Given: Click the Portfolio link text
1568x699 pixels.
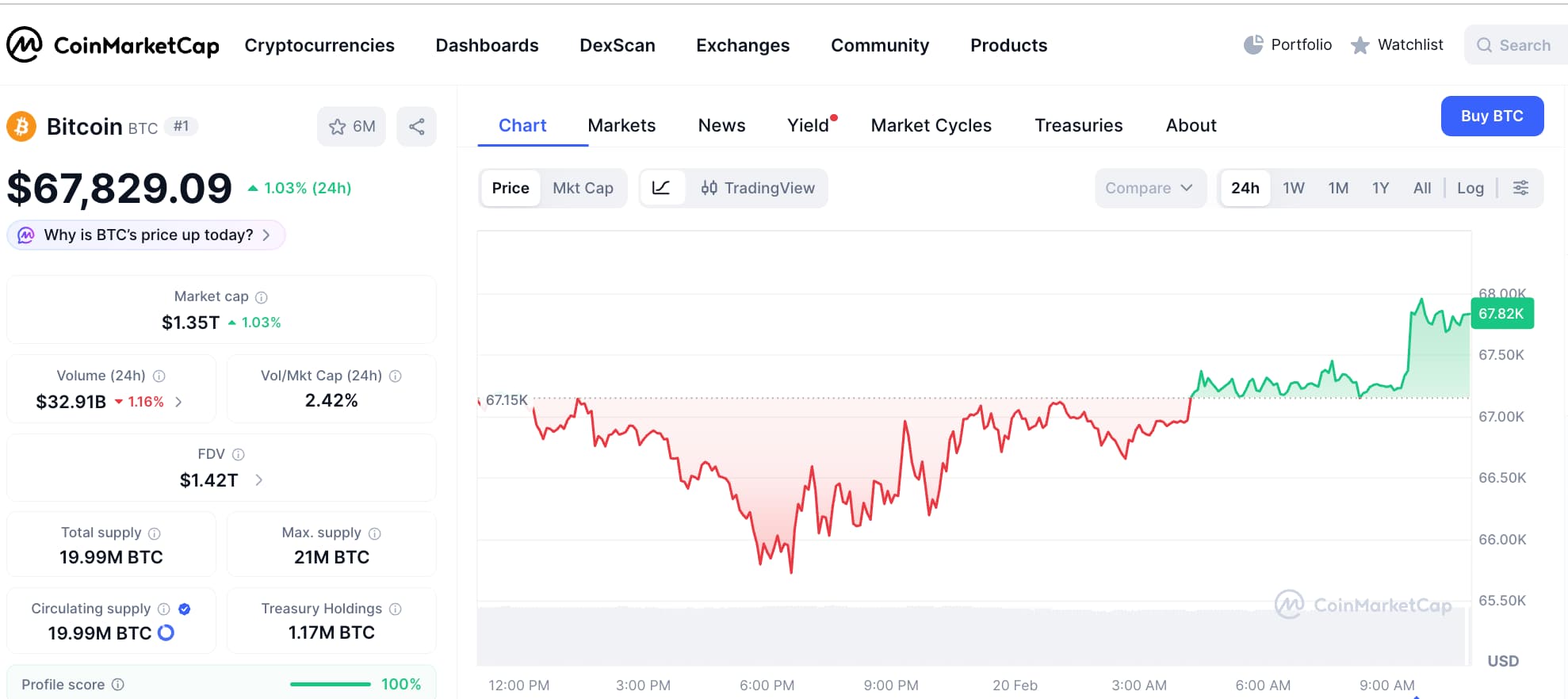Looking at the screenshot, I should 1301,45.
